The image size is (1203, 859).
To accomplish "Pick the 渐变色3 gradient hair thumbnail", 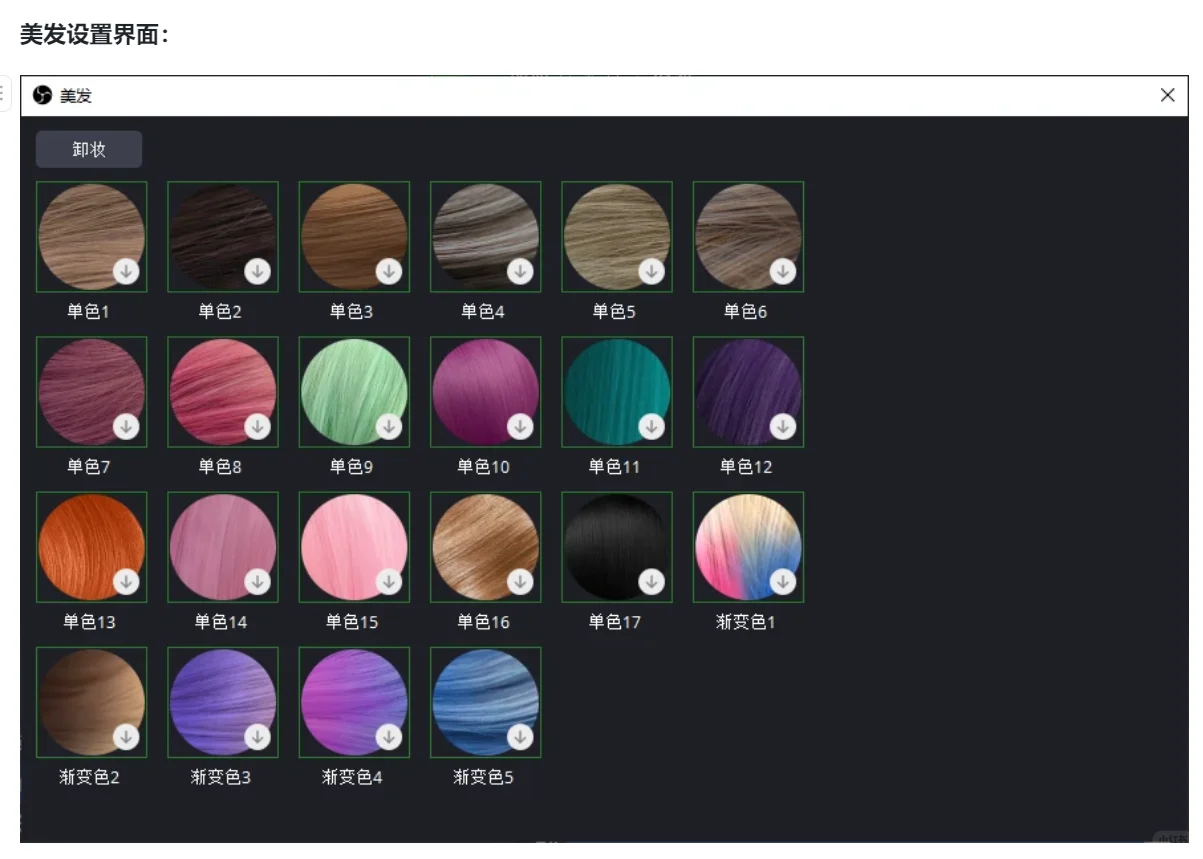I will tap(223, 702).
